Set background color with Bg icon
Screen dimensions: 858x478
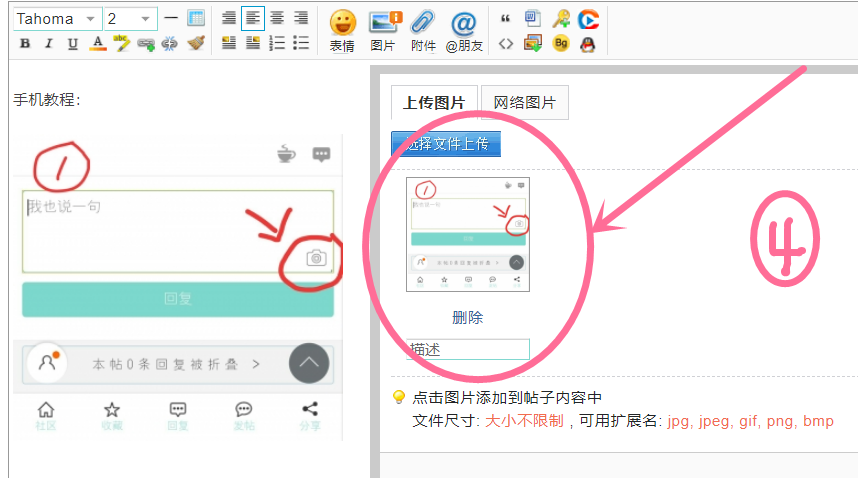(561, 43)
